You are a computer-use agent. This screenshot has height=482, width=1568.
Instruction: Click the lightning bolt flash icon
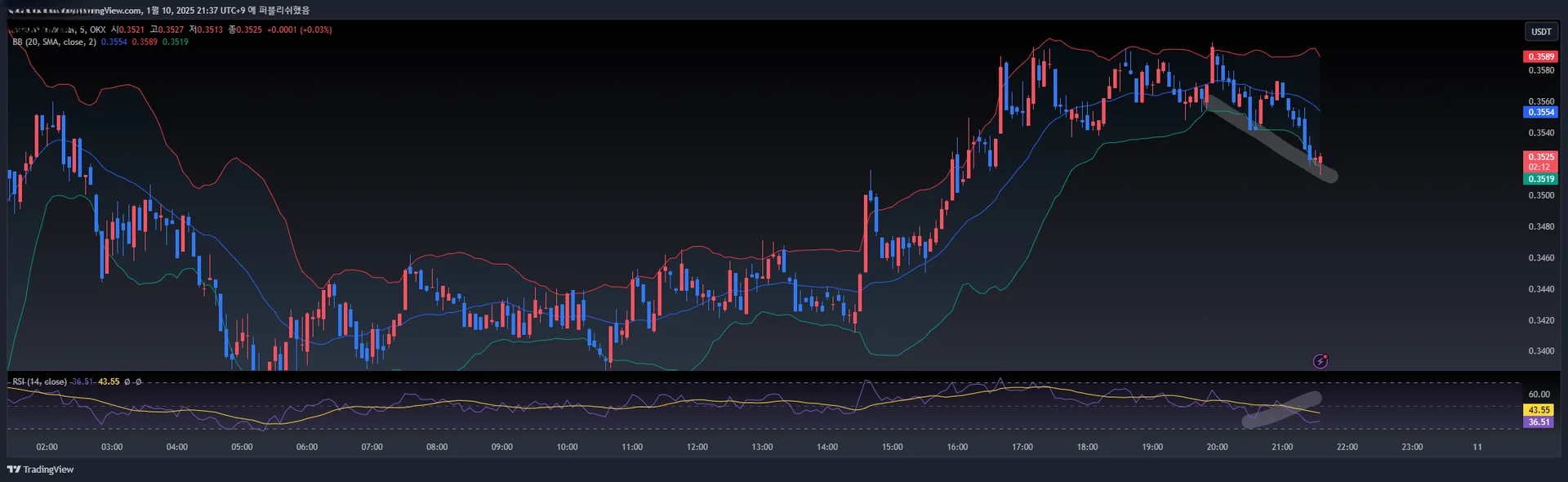click(1320, 361)
